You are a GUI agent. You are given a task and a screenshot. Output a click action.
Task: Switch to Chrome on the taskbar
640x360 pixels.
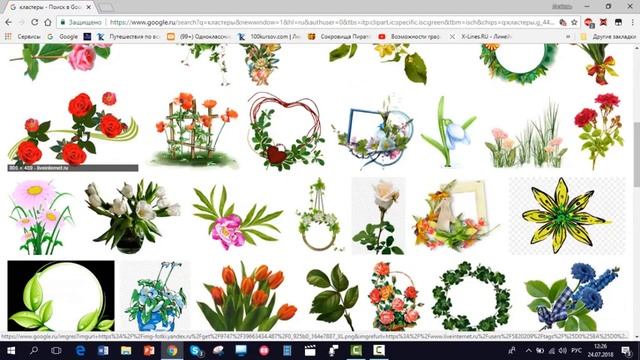(172, 351)
